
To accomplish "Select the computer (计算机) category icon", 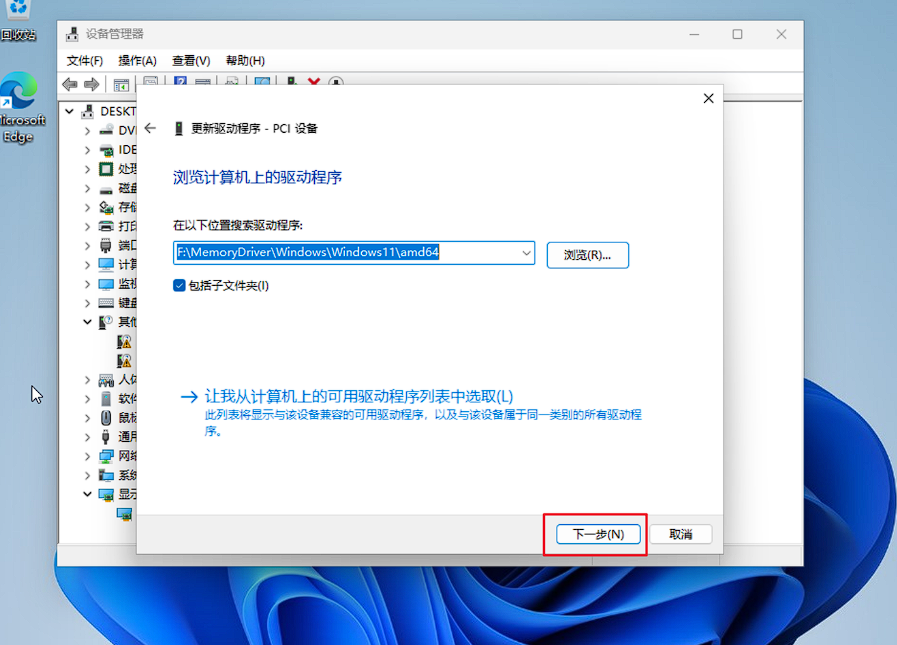I will [x=106, y=264].
